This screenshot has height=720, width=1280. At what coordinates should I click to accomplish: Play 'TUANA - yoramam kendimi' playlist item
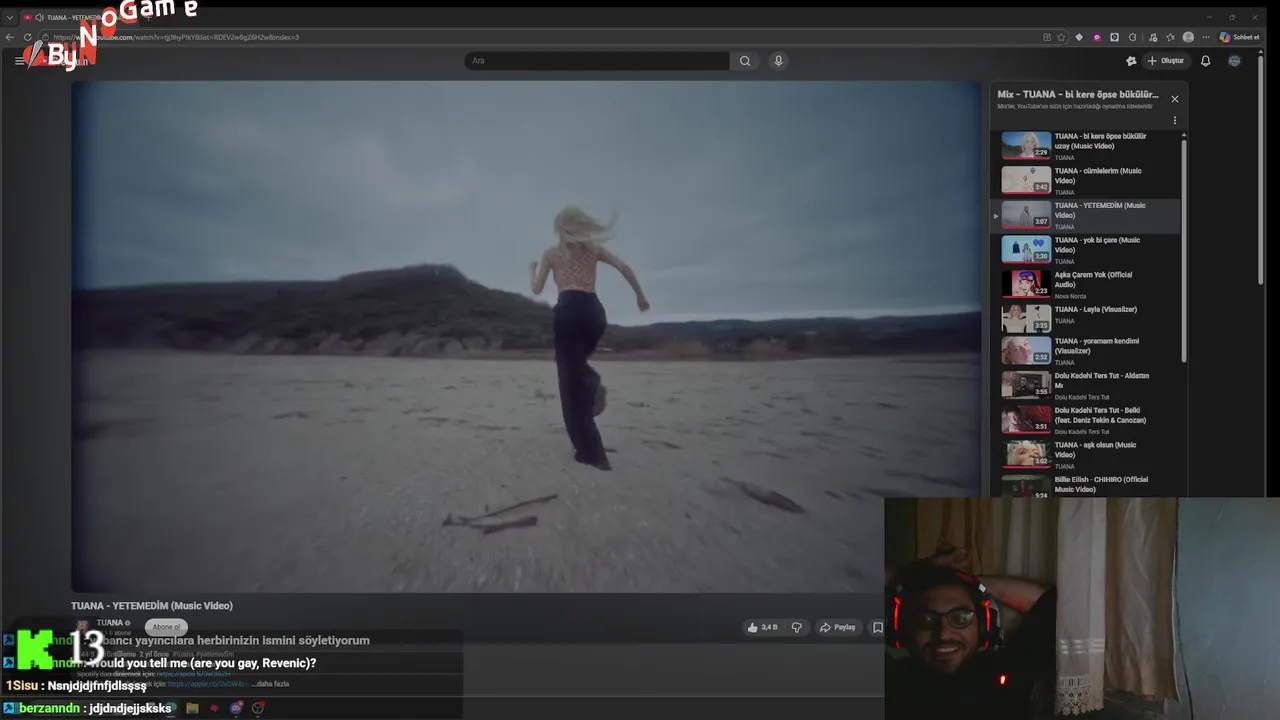[x=1085, y=351]
